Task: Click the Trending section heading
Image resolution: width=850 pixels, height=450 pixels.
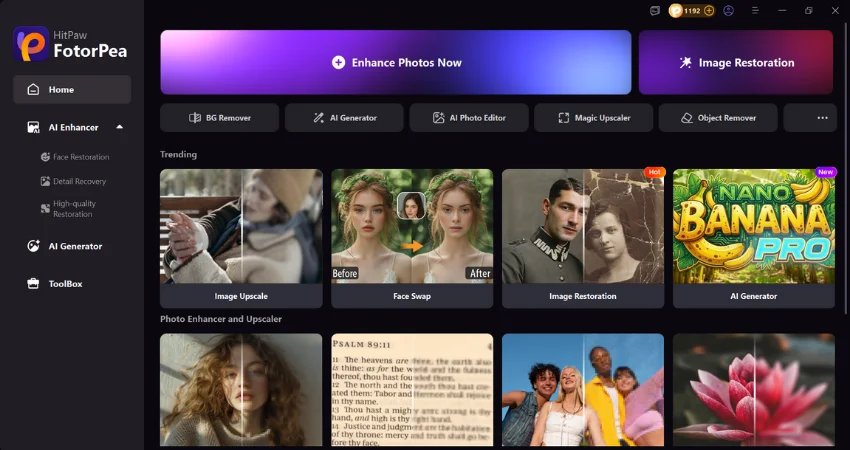Action: click(178, 155)
